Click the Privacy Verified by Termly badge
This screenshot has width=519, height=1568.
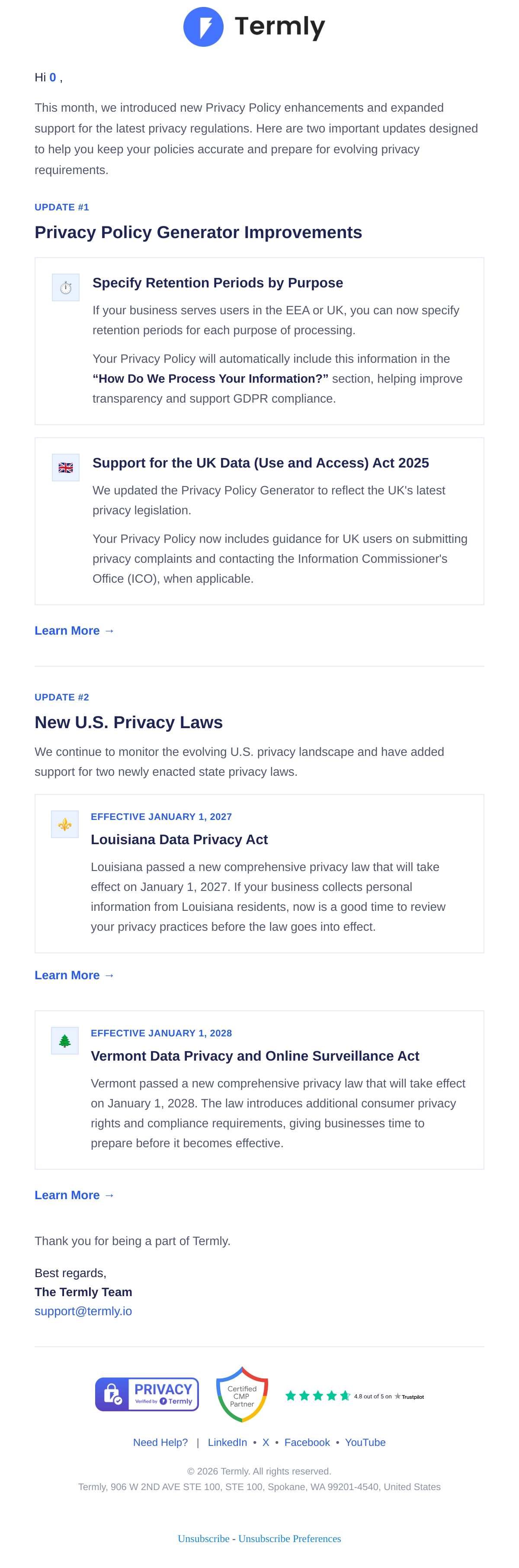147,1394
